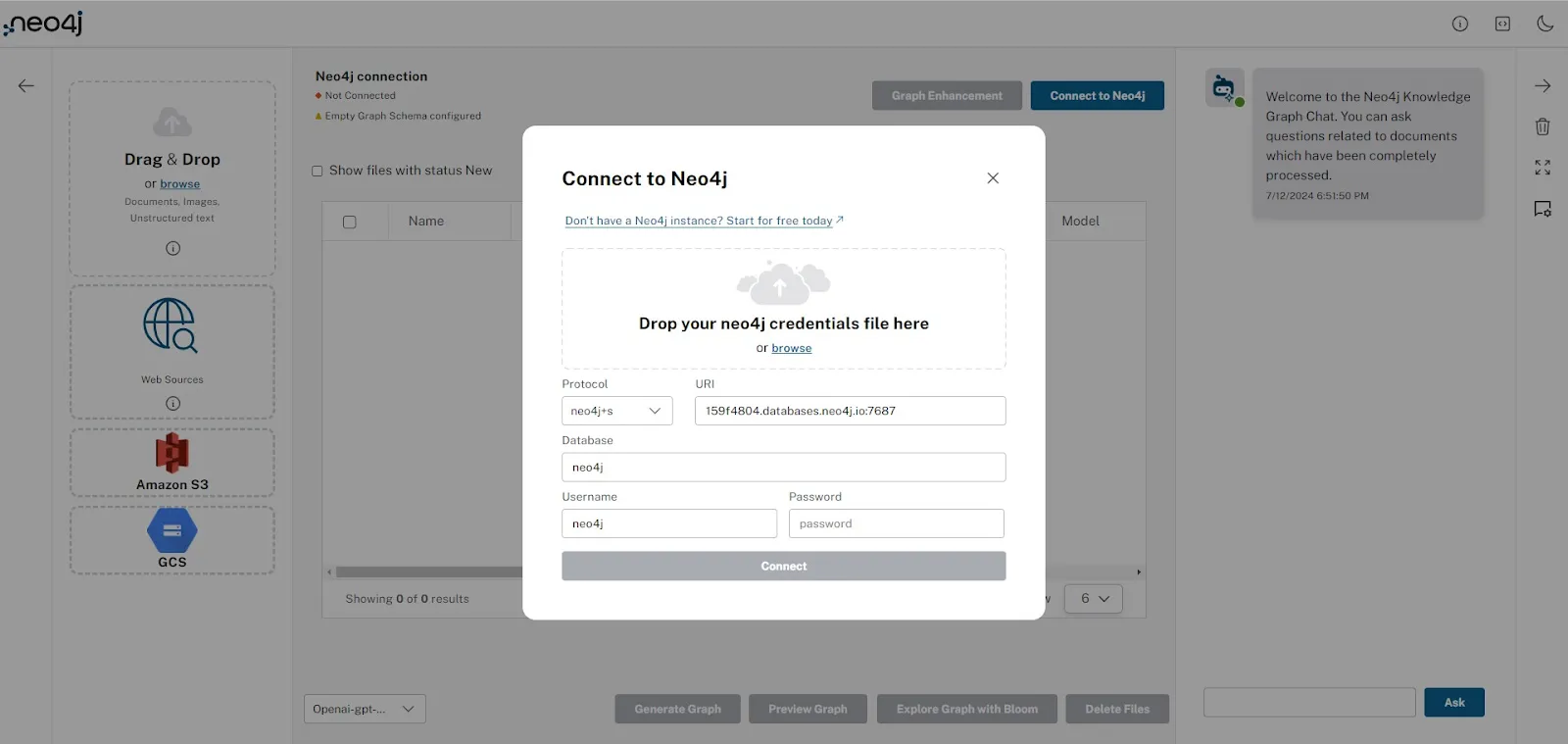
Task: Click 'Showing 0 of 0 results' text
Action: point(408,599)
